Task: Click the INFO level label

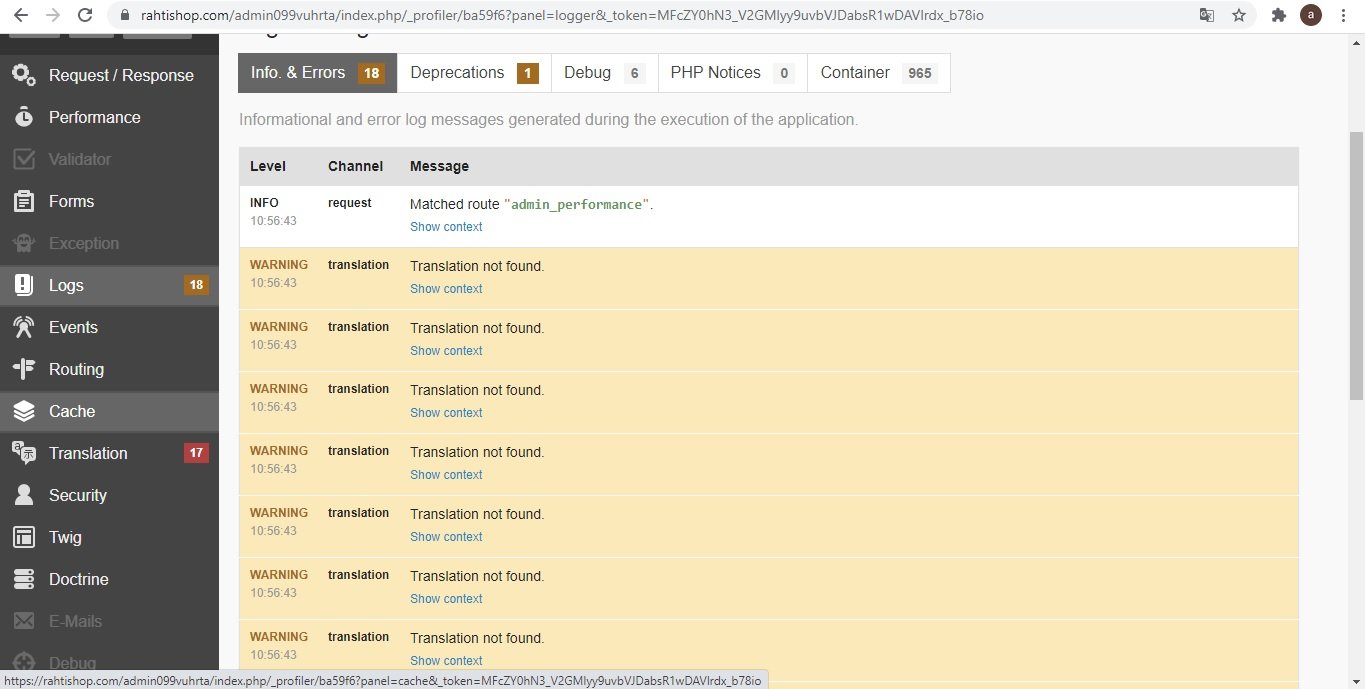Action: (264, 203)
